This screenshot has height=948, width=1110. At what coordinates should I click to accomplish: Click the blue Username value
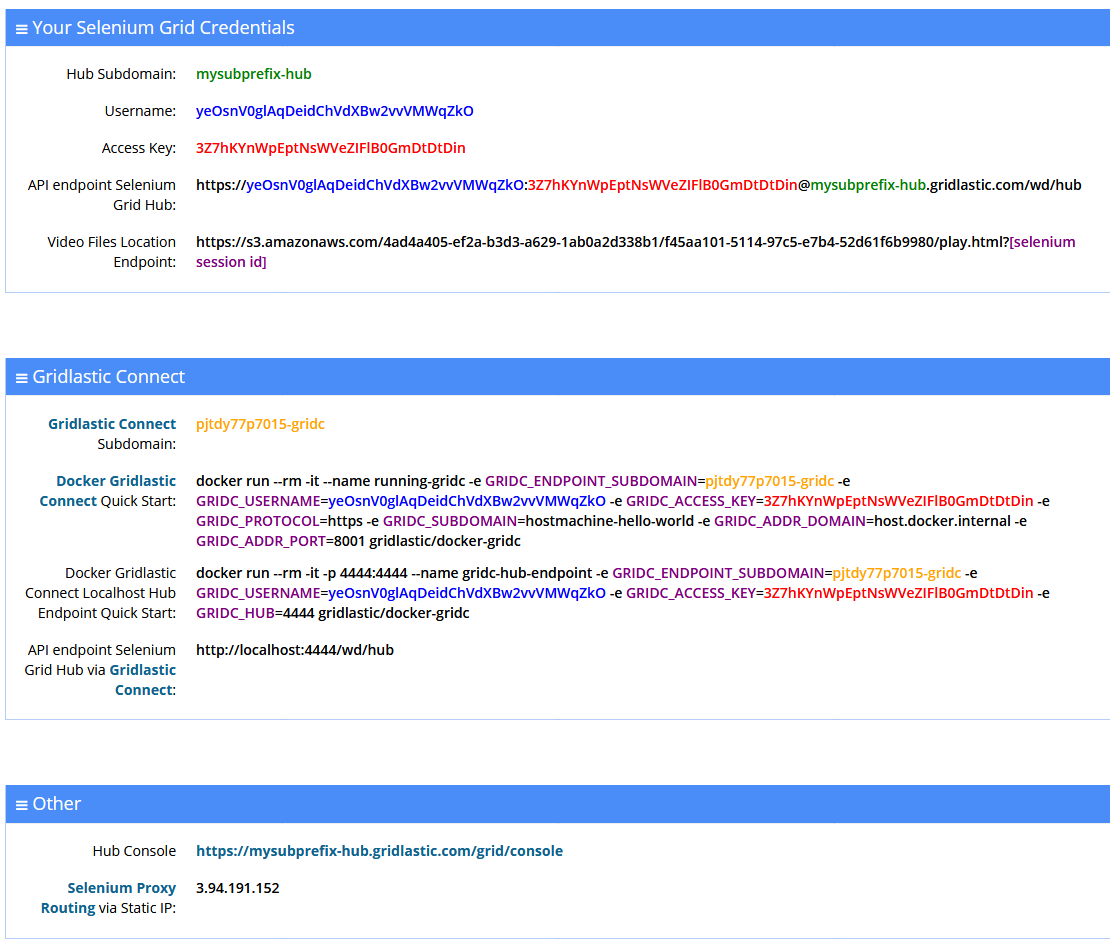coord(334,111)
